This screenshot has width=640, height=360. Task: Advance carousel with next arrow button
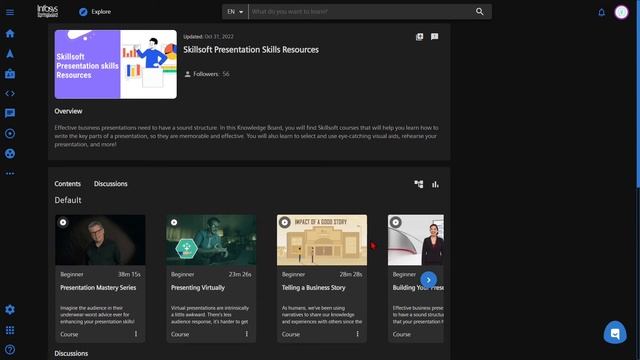(428, 280)
